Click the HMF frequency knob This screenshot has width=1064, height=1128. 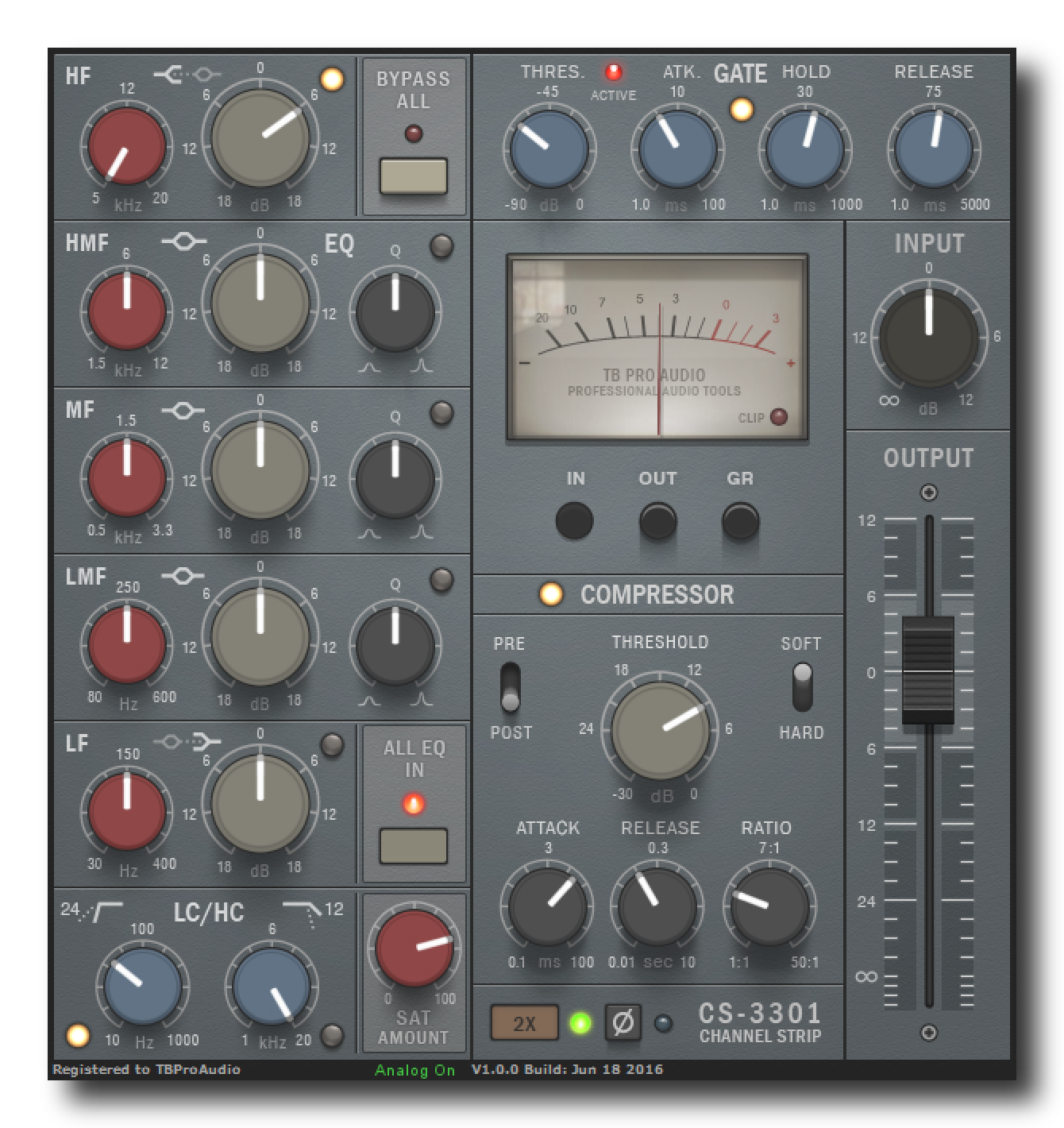(127, 311)
